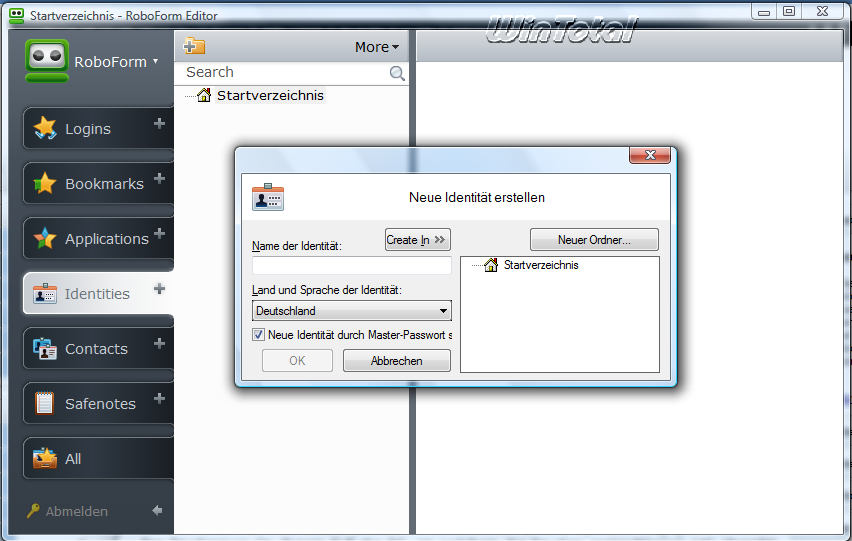Click the Logins star icon
The width and height of the screenshot is (852, 541).
[45, 128]
